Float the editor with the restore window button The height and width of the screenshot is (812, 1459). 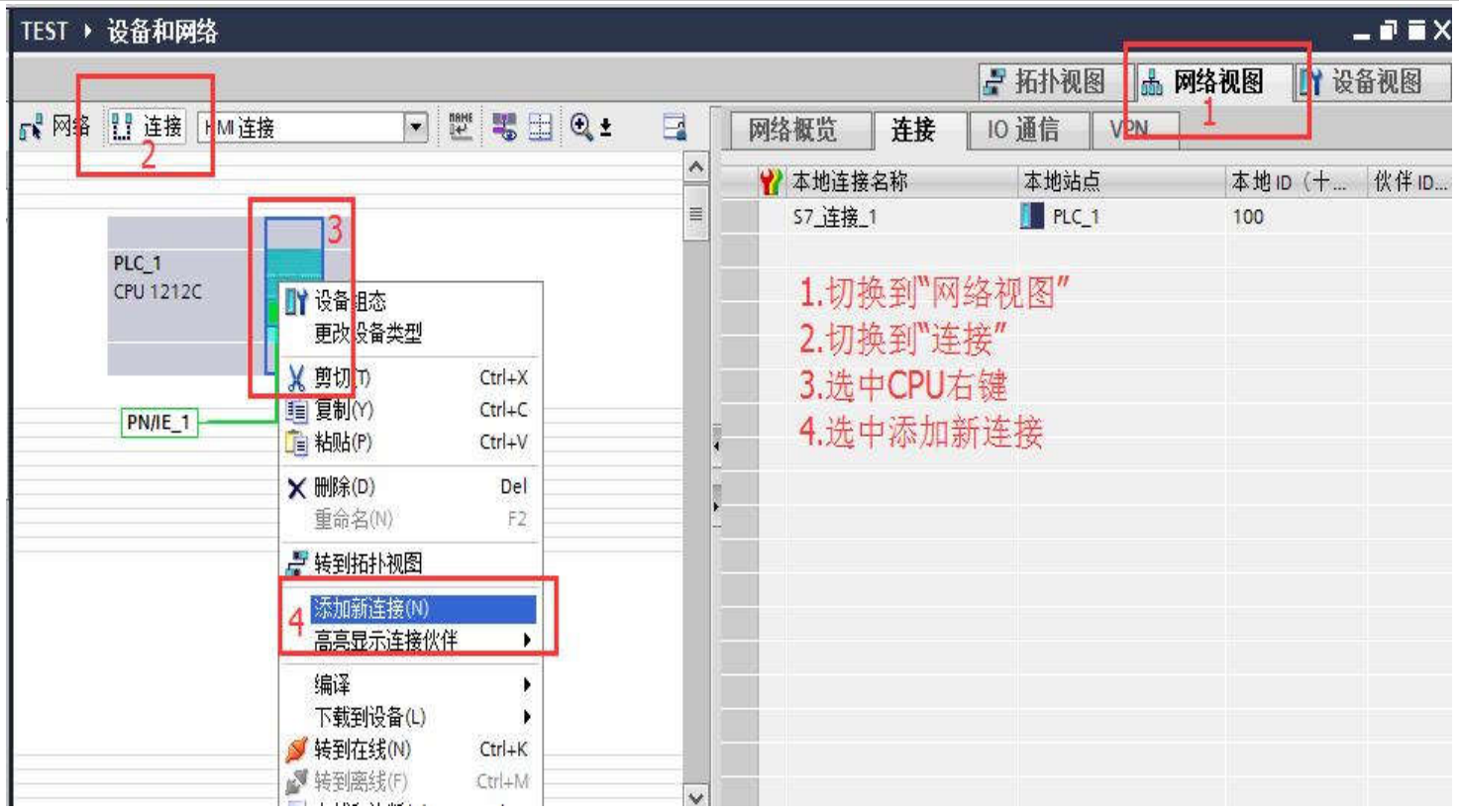point(1389,32)
